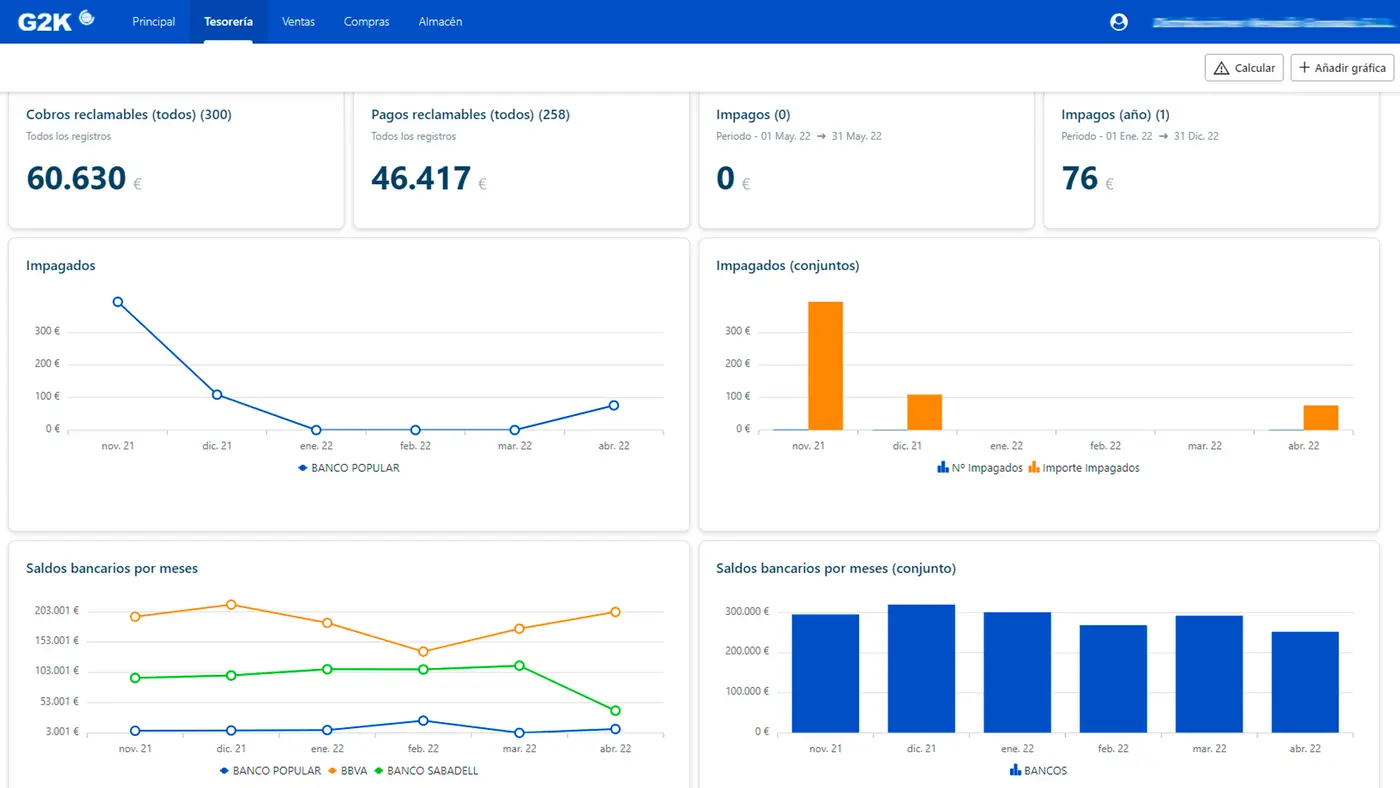The height and width of the screenshot is (788, 1400).
Task: Select the abr. 22 point in Impagados line chart
Action: click(613, 406)
